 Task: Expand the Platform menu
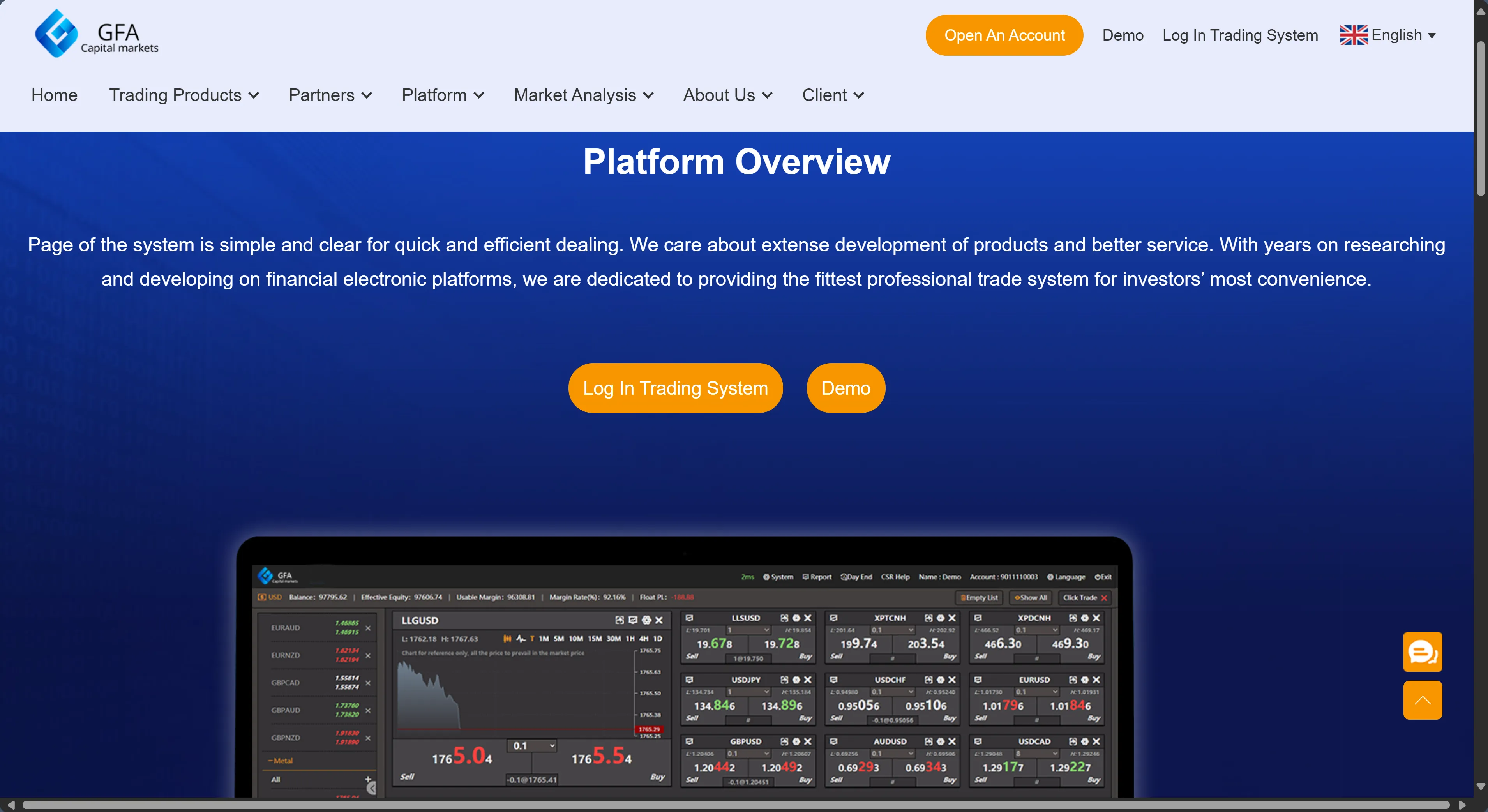tap(443, 95)
